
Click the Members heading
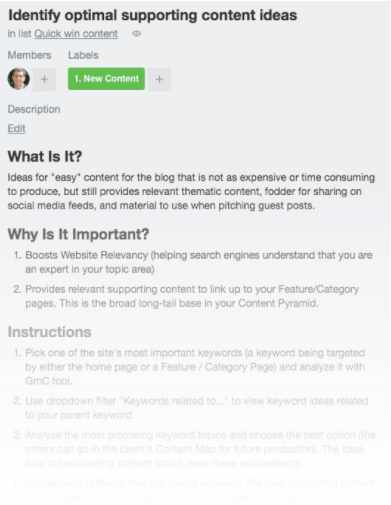point(29,55)
